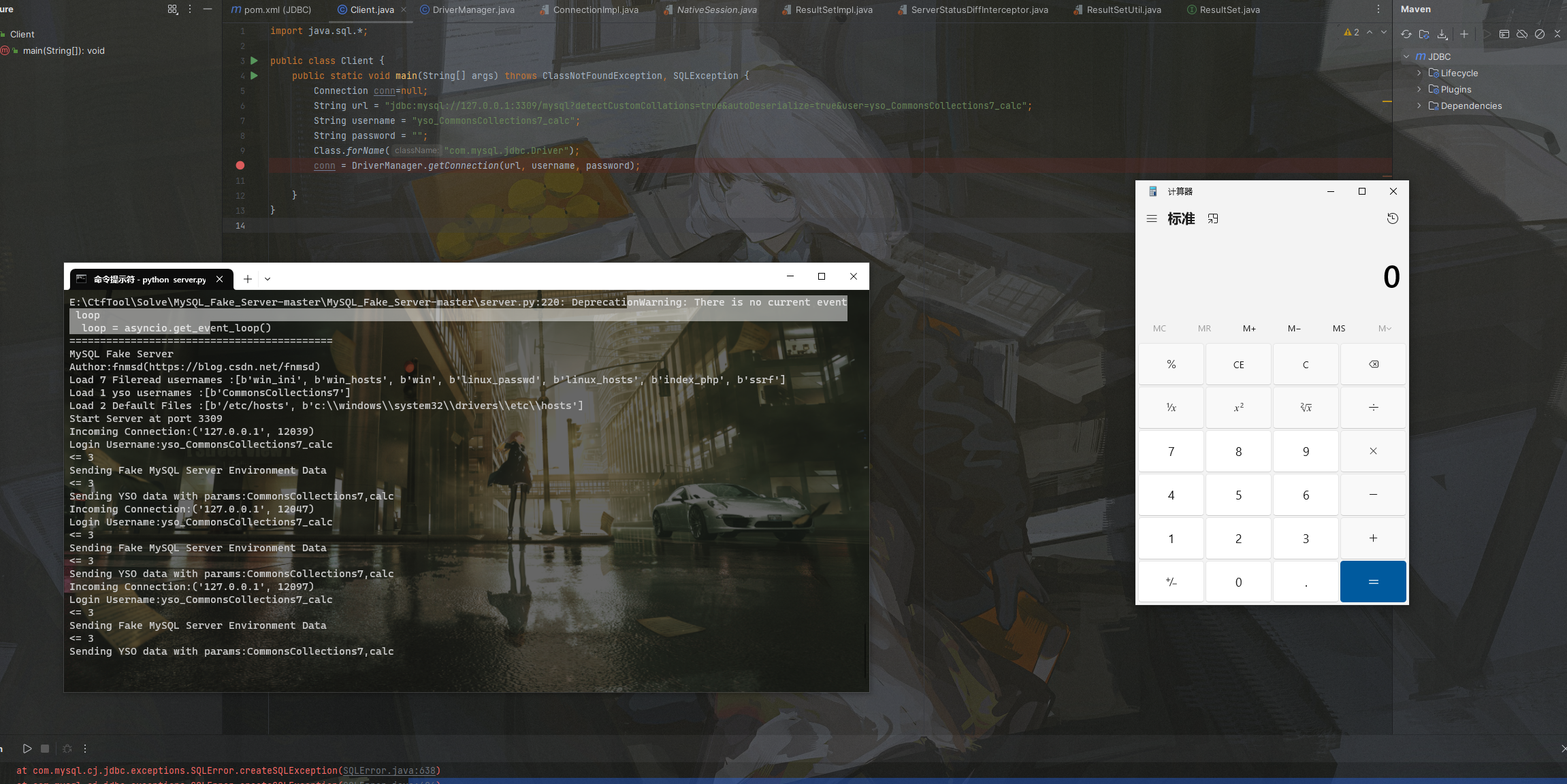1567x784 pixels.
Task: Toggle Maven offline mode icon
Action: (x=1522, y=34)
